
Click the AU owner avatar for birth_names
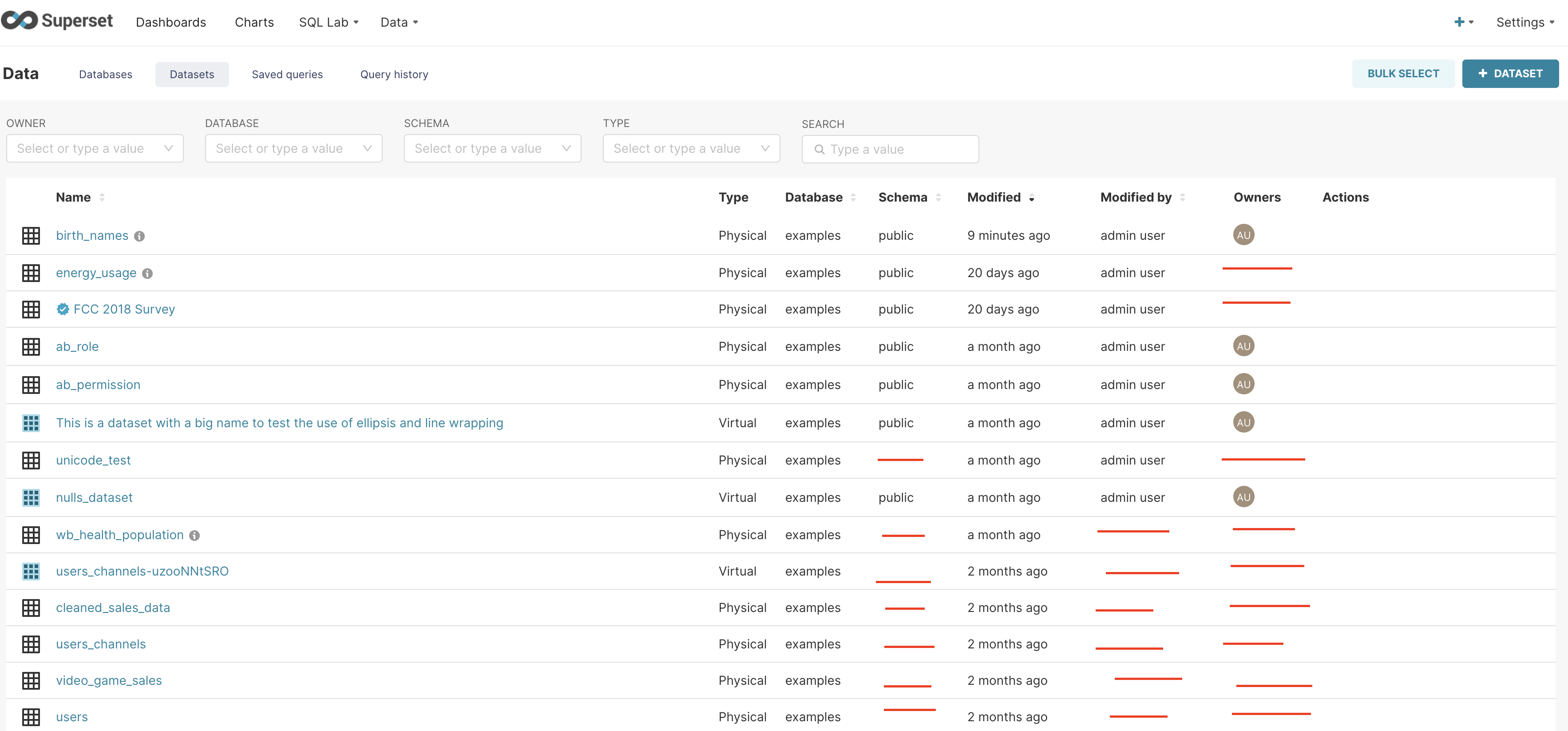point(1243,235)
